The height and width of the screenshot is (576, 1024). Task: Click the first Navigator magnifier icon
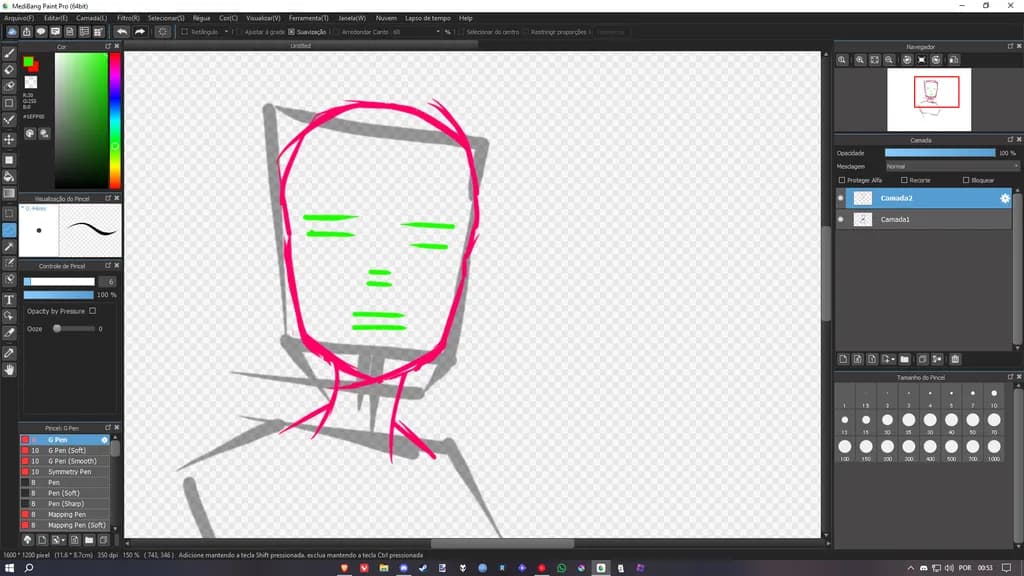tap(842, 60)
